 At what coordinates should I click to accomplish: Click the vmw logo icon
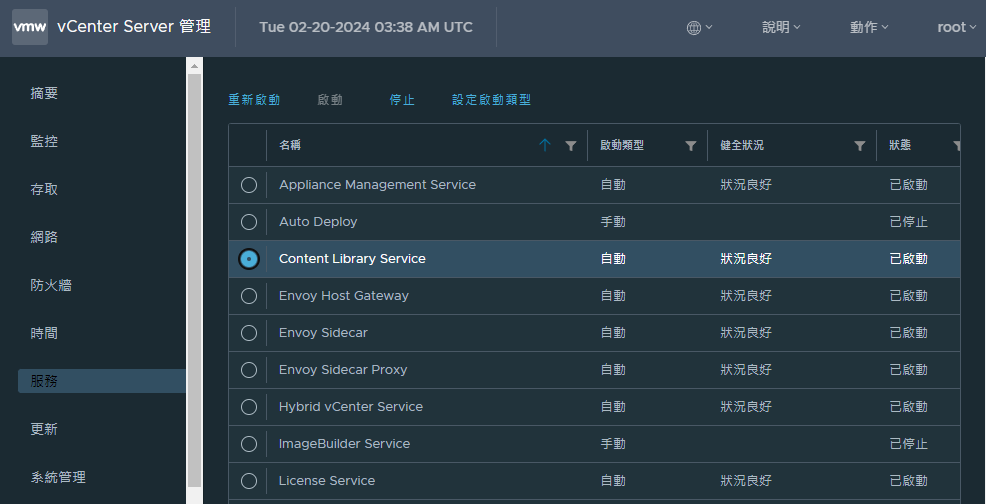30,27
